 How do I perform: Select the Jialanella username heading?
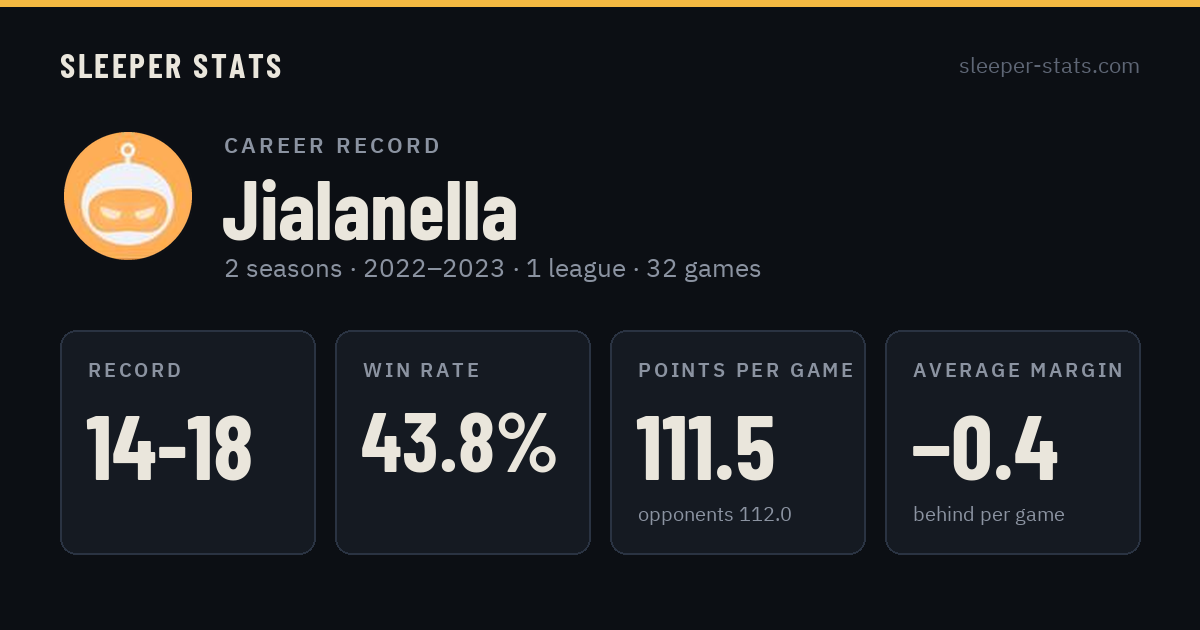[x=370, y=211]
